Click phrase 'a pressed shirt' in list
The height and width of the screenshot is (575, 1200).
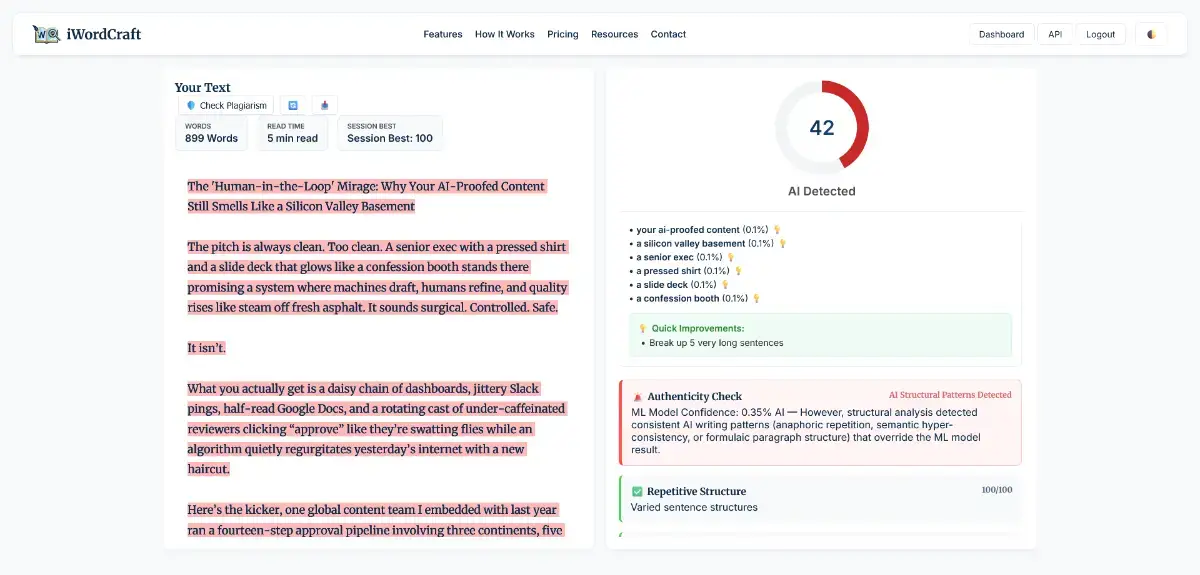[x=669, y=271]
